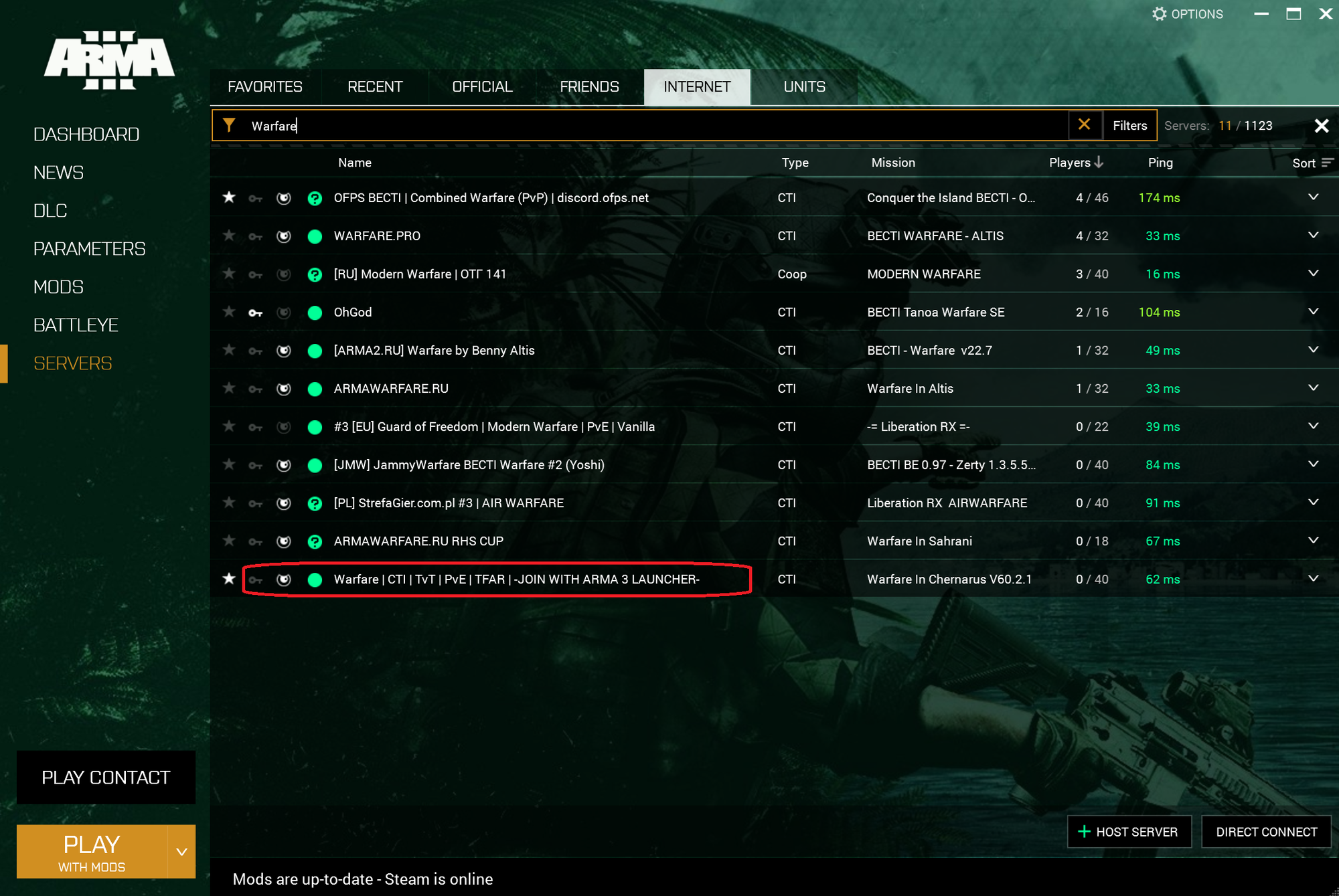
Task: Open the Mods section
Action: (x=58, y=287)
